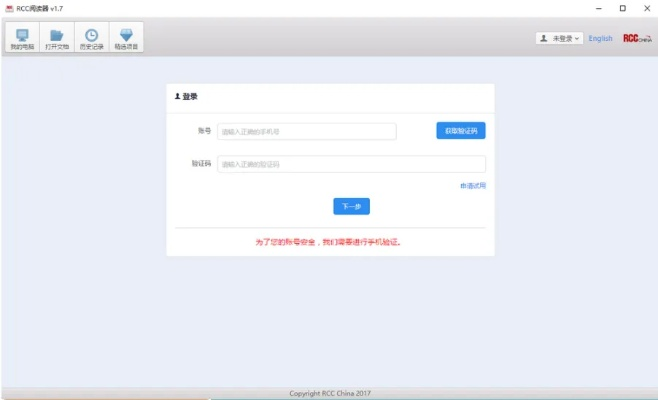
Task: Focus the 验证码 verification code field
Action: click(351, 164)
